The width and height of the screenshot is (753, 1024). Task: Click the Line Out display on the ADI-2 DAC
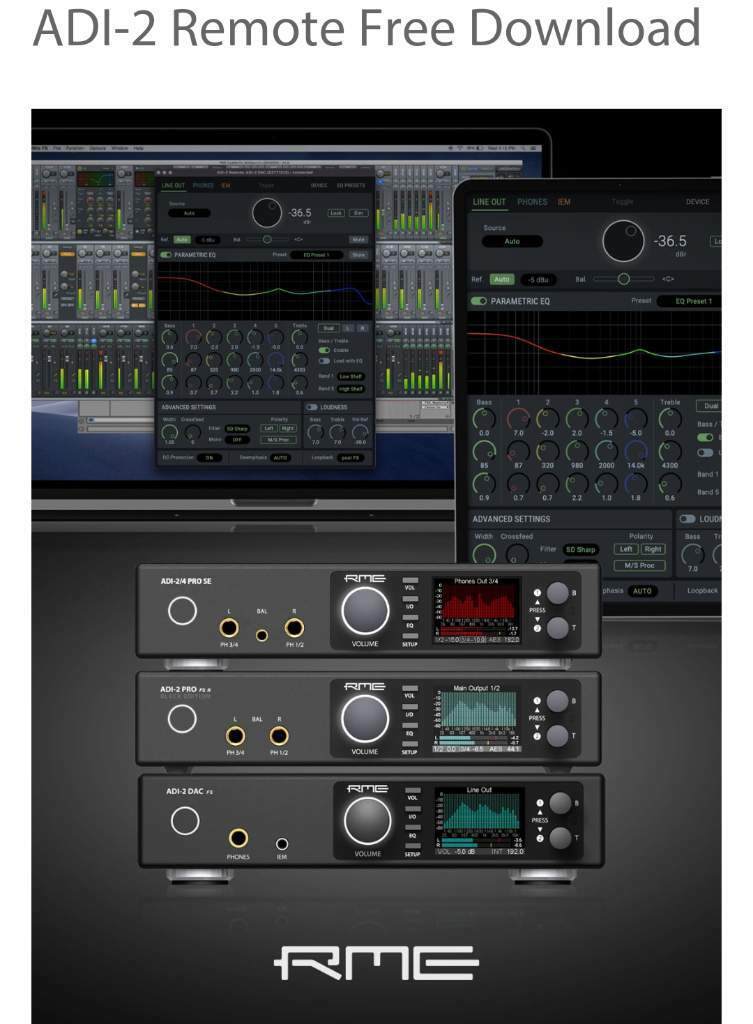(x=479, y=821)
